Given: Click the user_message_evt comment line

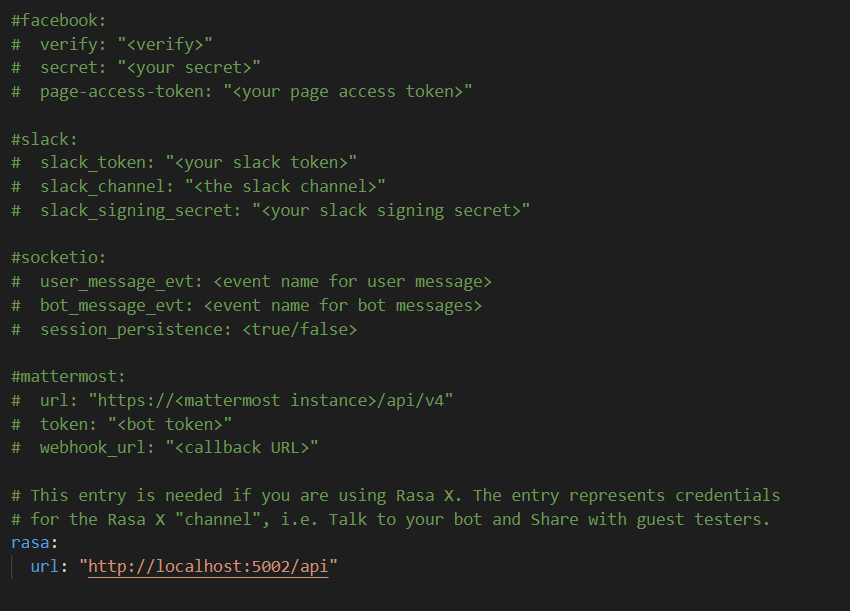Looking at the screenshot, I should [x=252, y=282].
